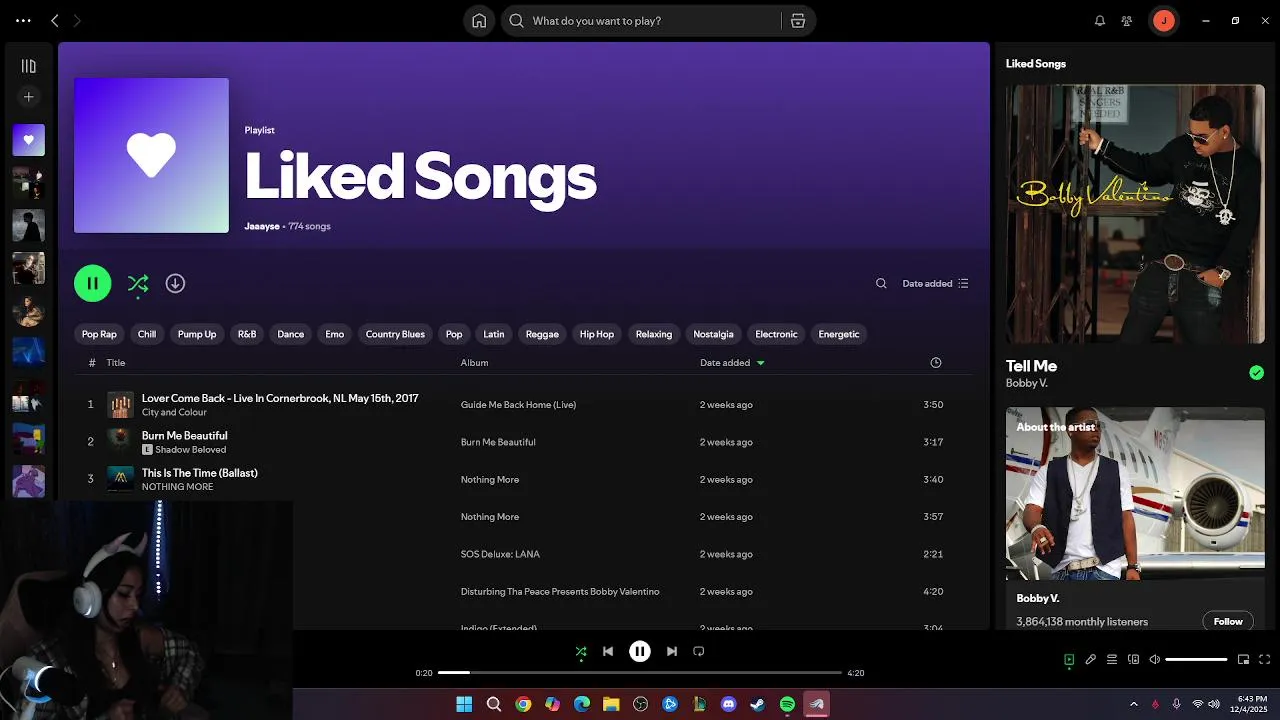Play Lover Come Back live track
The height and width of the screenshot is (720, 1280).
(x=280, y=398)
